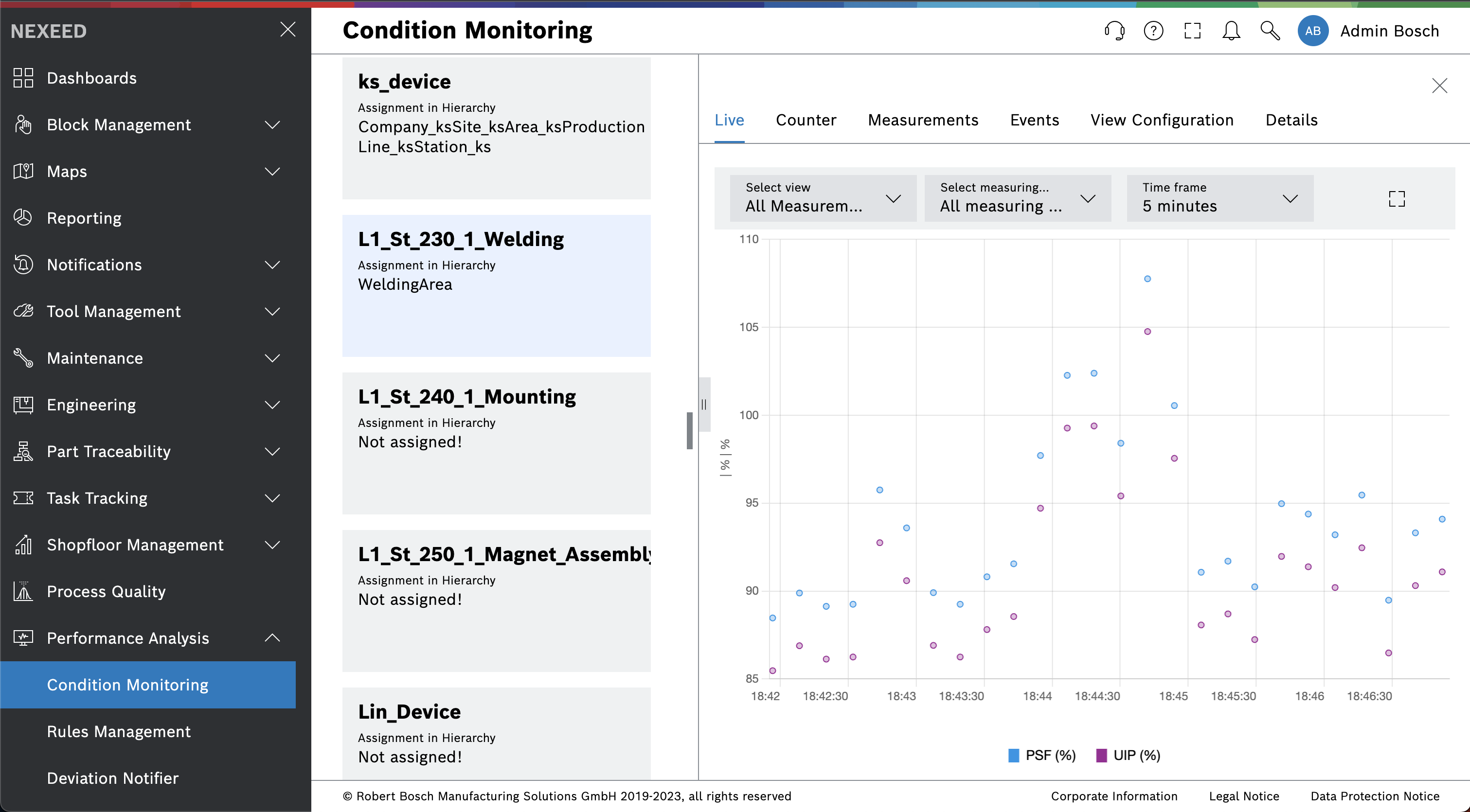Select the L1_St_240_1_Mounting device card

(x=496, y=443)
